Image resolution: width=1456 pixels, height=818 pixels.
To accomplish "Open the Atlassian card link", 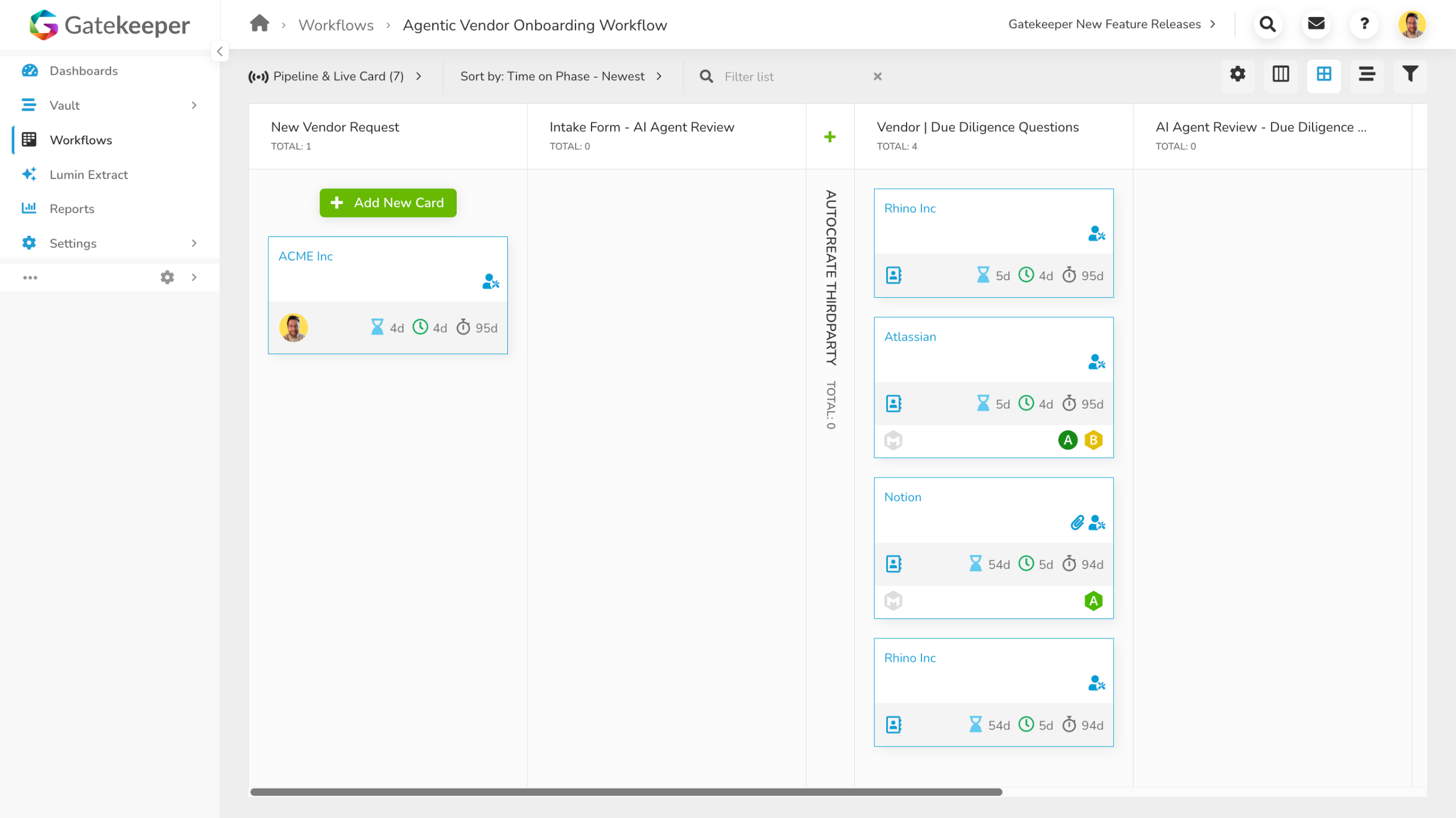I will (910, 337).
